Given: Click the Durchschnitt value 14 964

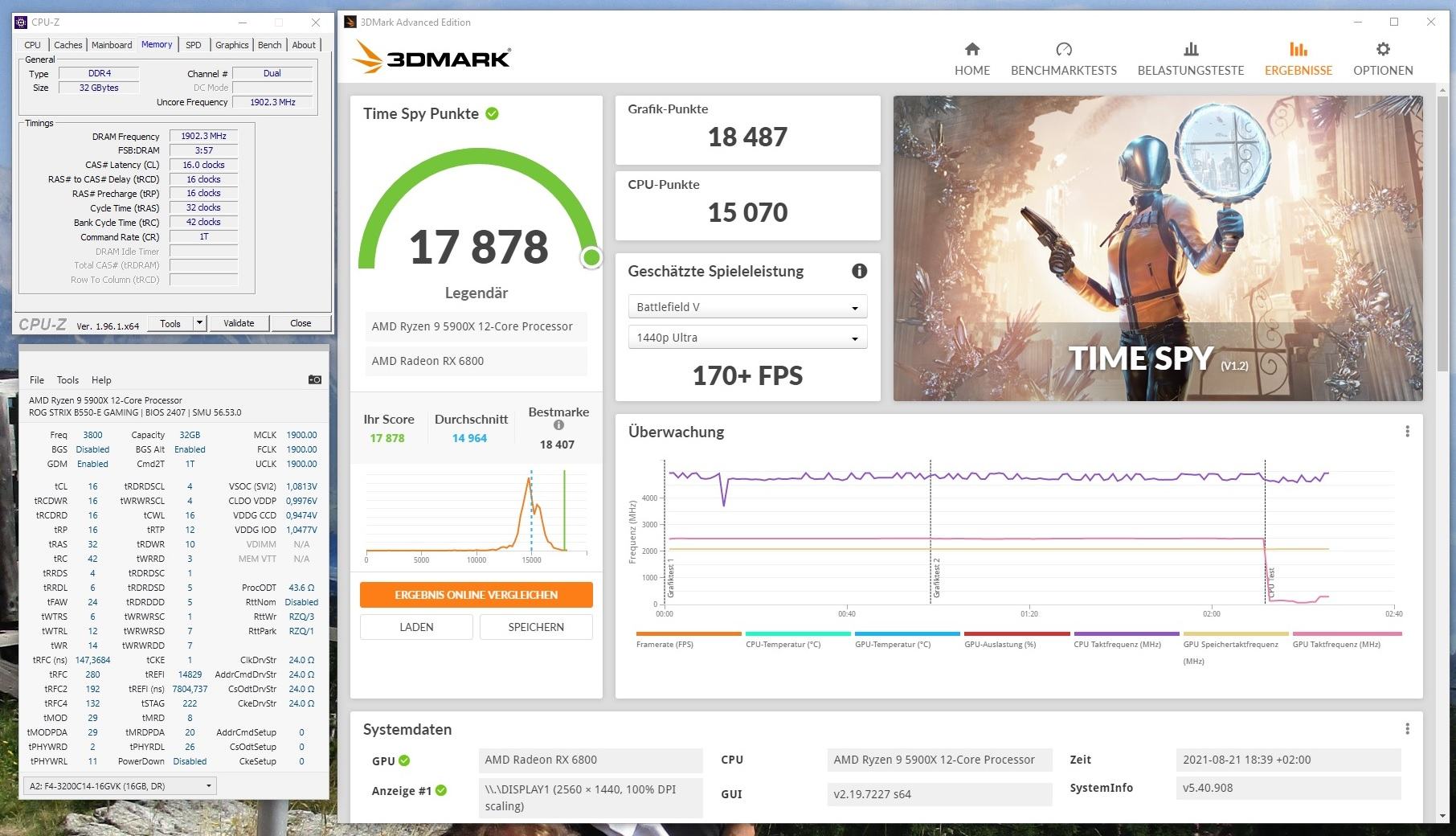Looking at the screenshot, I should tap(469, 438).
